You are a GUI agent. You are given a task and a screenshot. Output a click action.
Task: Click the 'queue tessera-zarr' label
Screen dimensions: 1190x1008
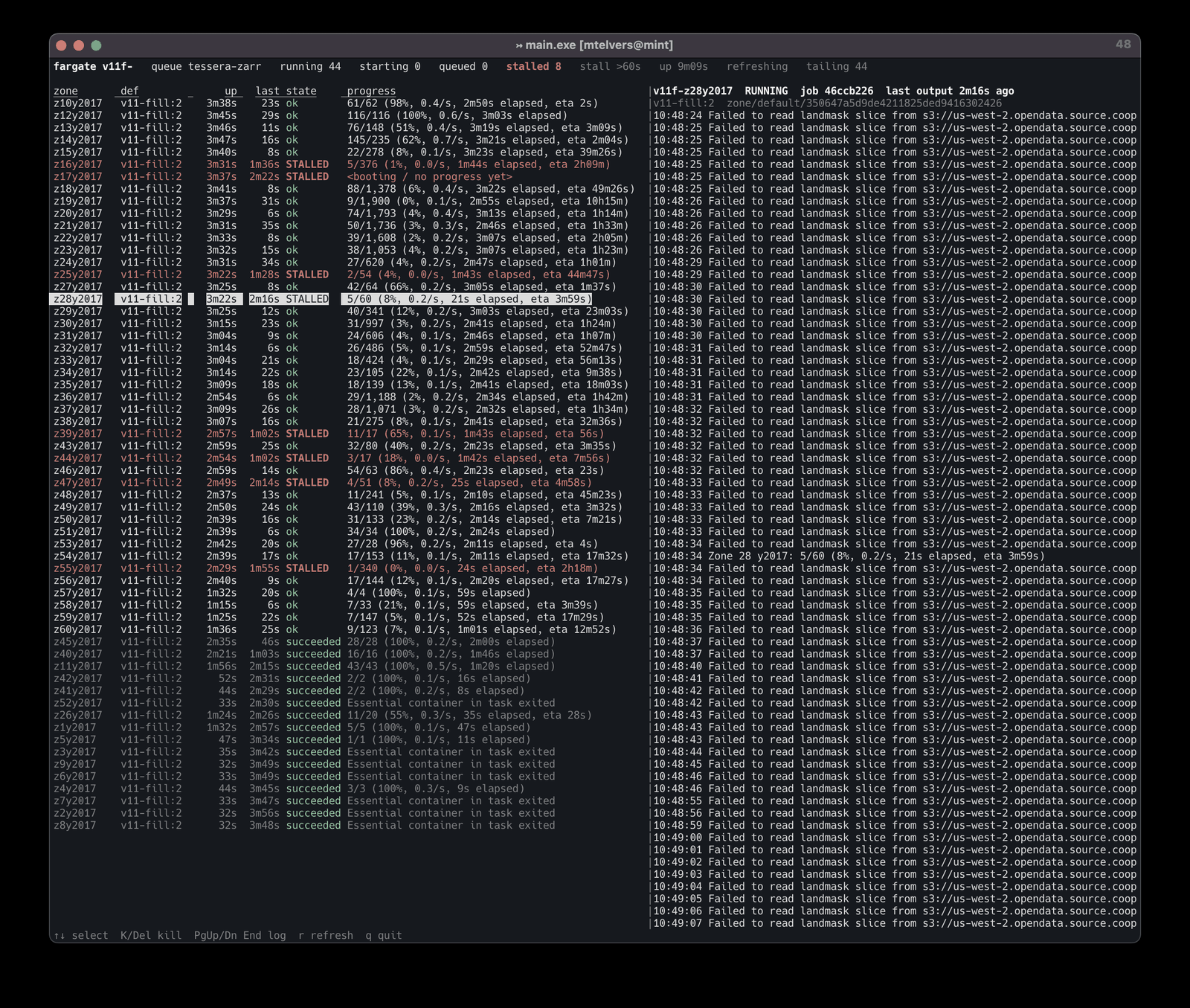pos(206,66)
